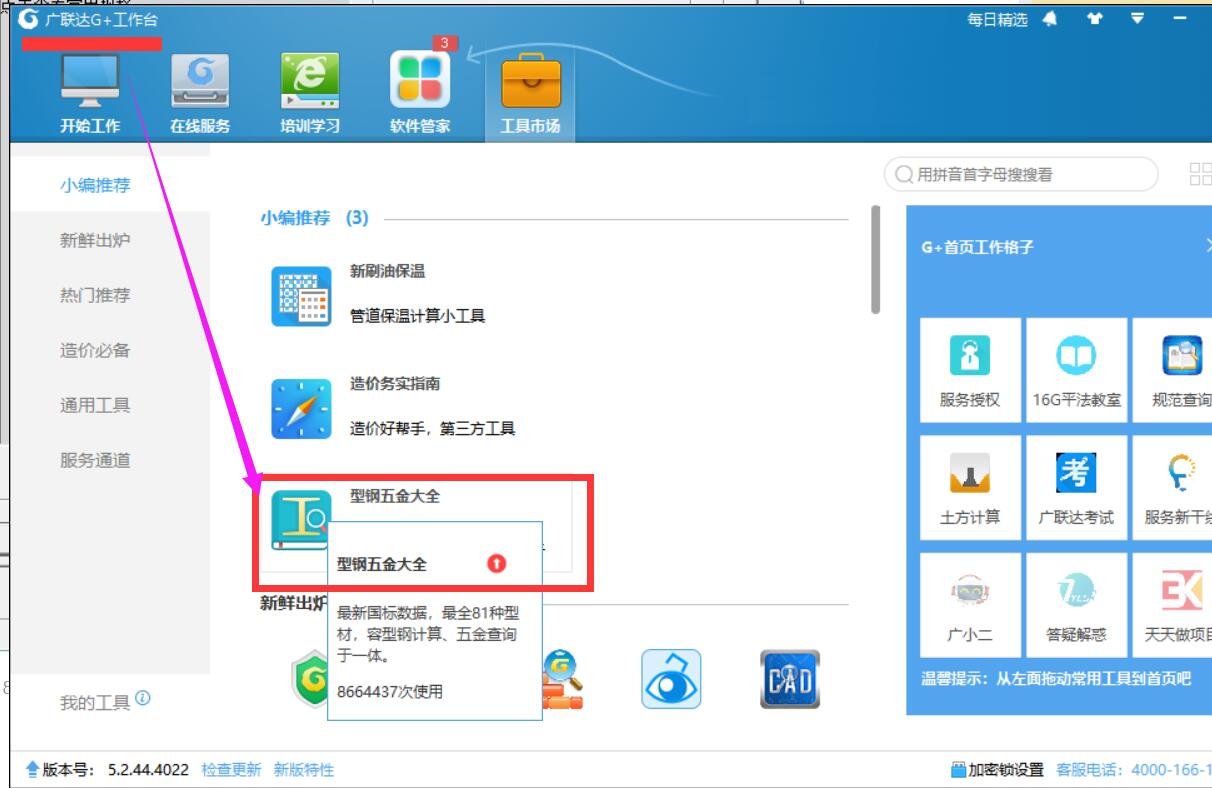The width and height of the screenshot is (1212, 788).
Task: Select 热门推荐 in the sidebar
Action: pyautogui.click(x=95, y=295)
